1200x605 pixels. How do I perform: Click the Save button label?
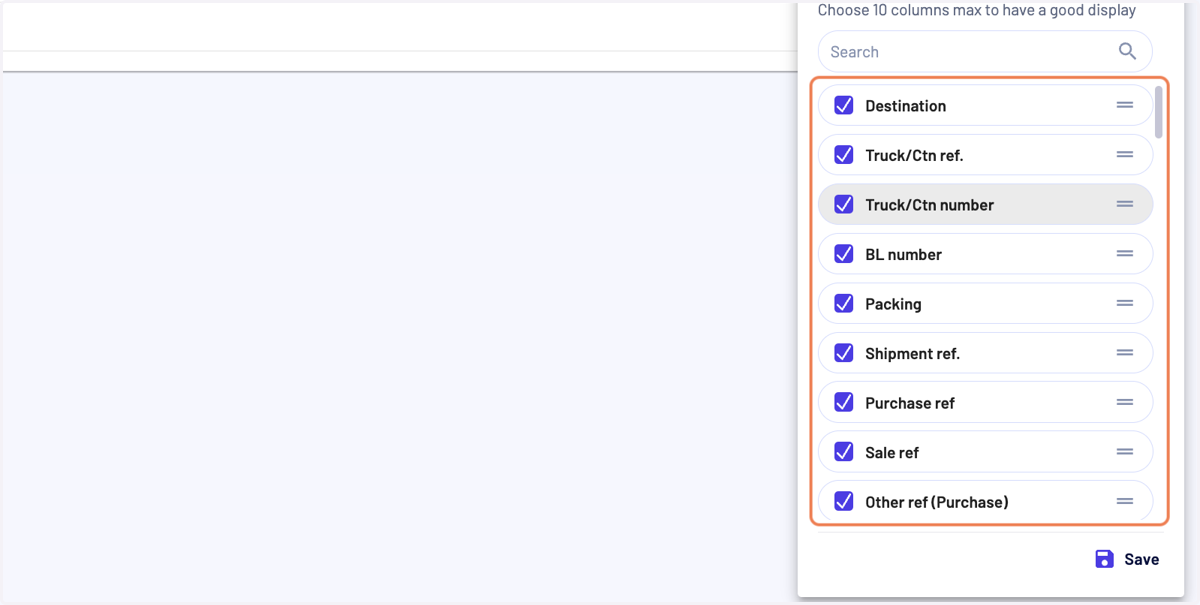pos(1142,559)
